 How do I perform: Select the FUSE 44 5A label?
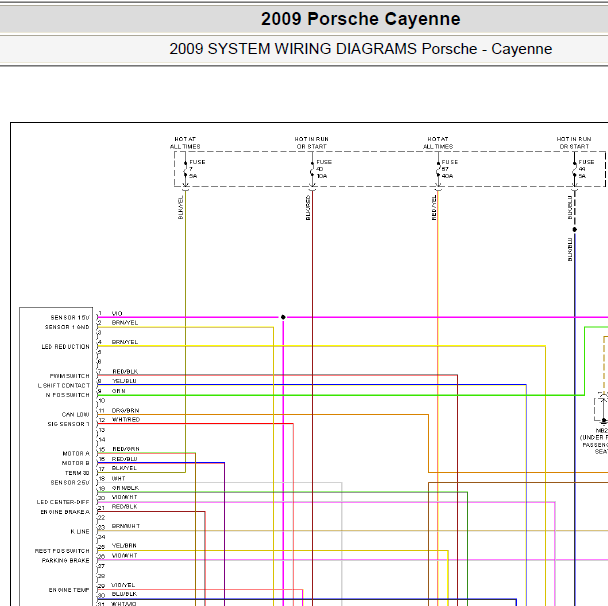click(586, 169)
